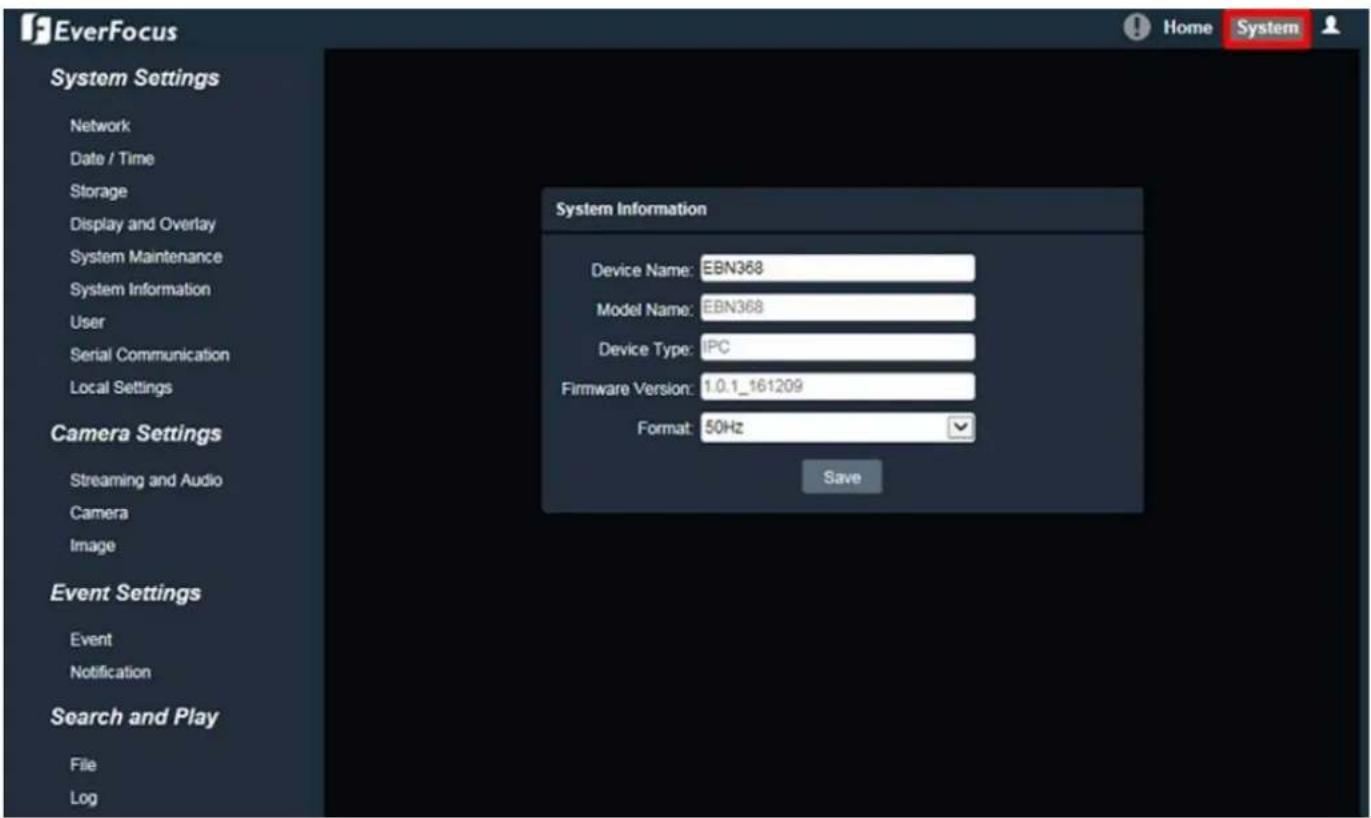Viewport: 1371px width, 818px height.
Task: Open Notification settings
Action: point(110,672)
